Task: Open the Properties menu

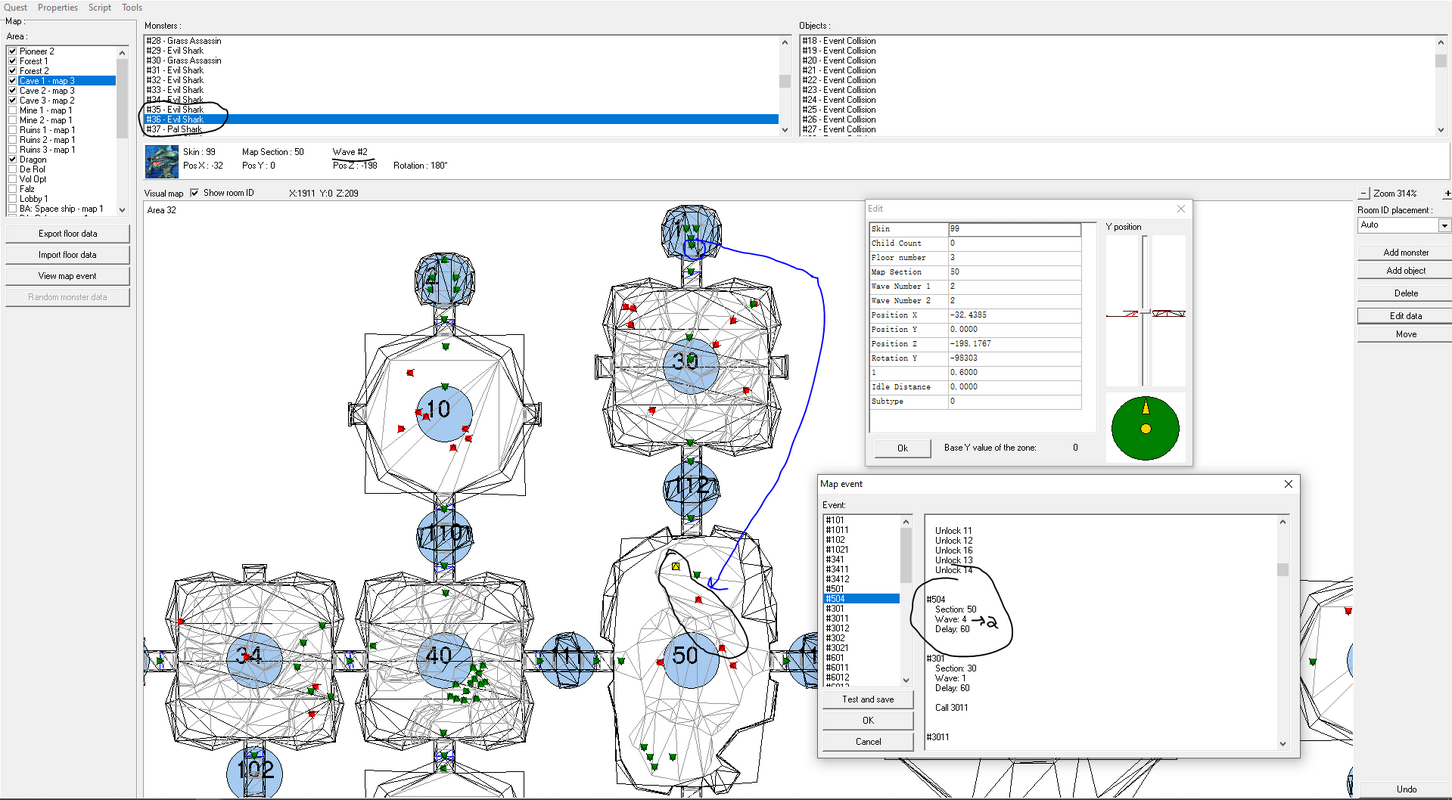Action: coord(58,7)
